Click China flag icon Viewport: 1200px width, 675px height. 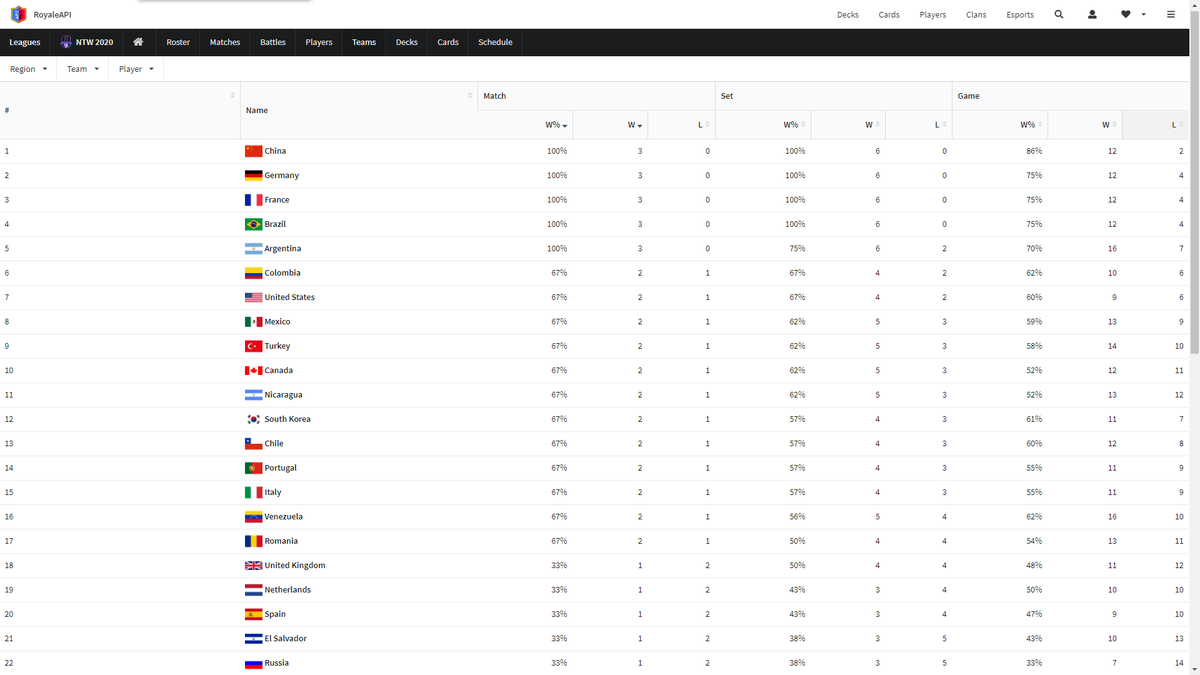click(x=254, y=151)
